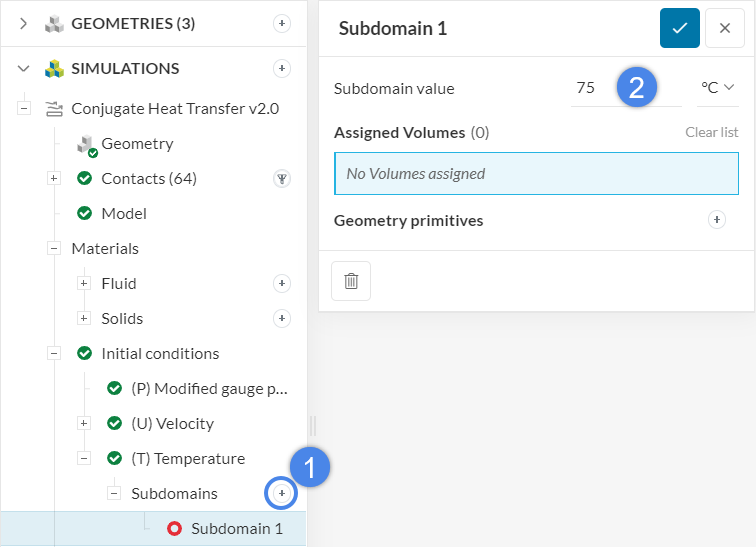Screen dimensions: 756x547
Task: Expand the Contacts tree node
Action: [x=54, y=178]
